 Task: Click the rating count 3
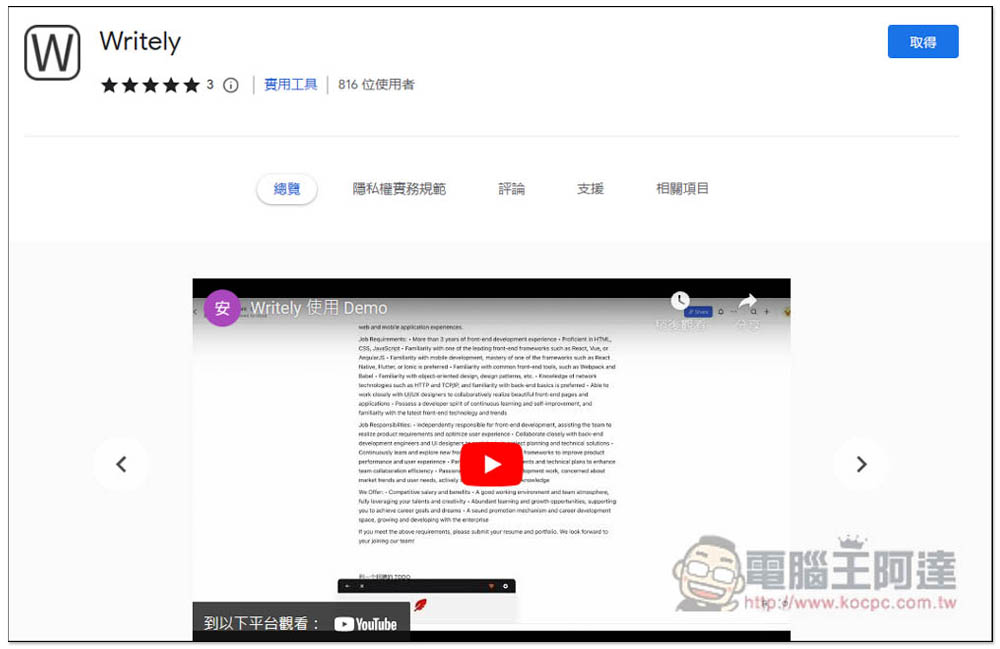point(210,84)
